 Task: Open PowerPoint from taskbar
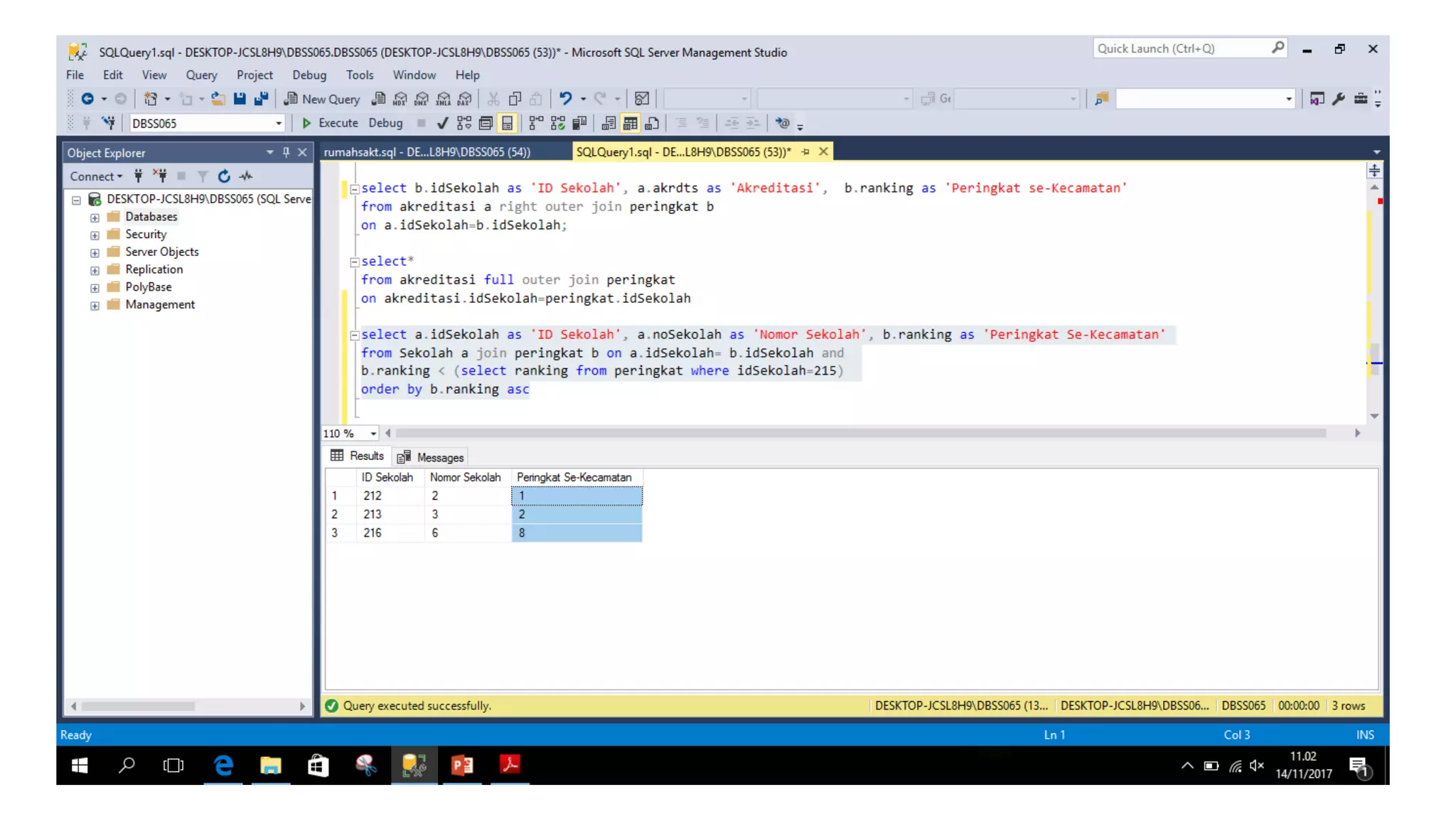tap(462, 765)
